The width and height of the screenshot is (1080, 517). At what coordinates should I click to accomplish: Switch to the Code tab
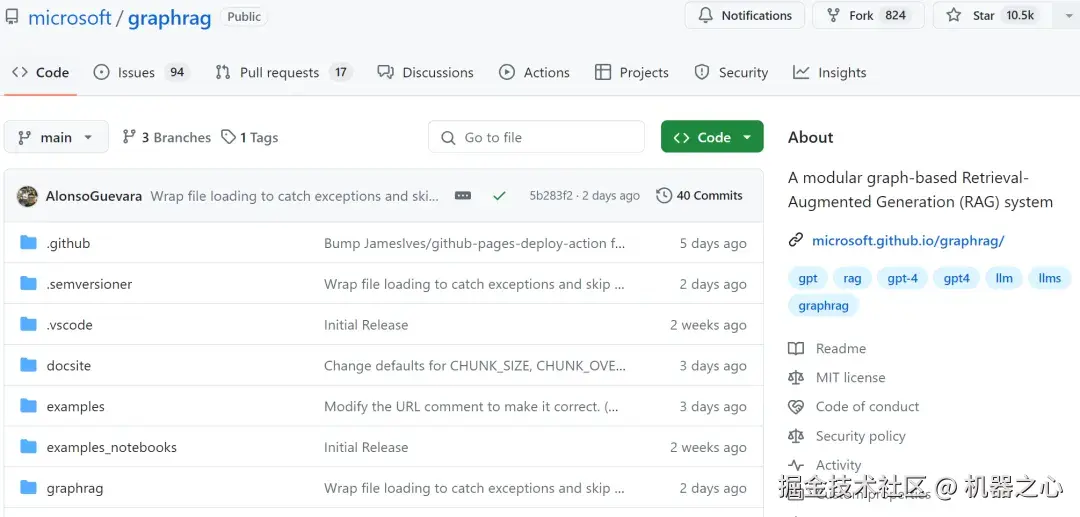[41, 72]
